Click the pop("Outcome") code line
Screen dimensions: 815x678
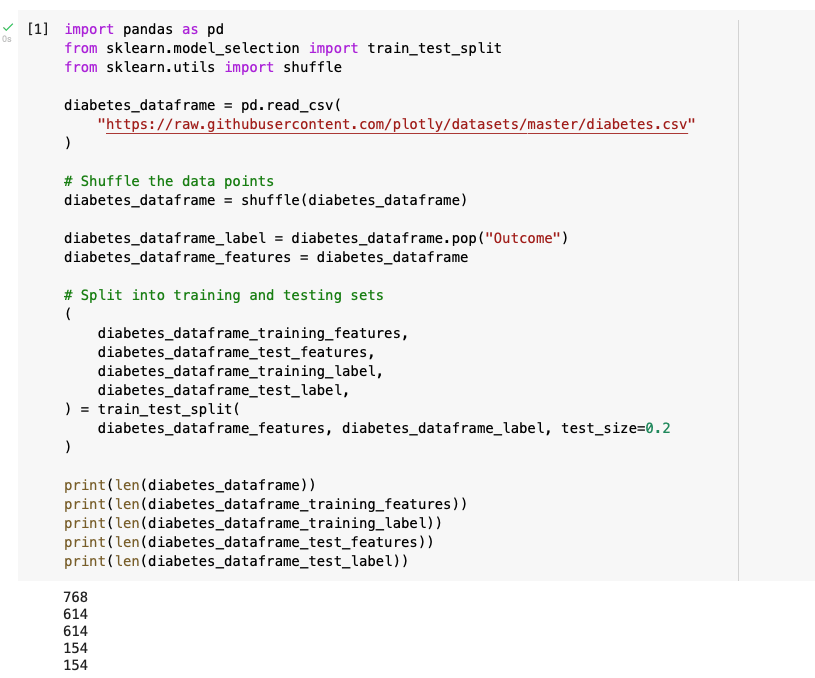(x=315, y=238)
